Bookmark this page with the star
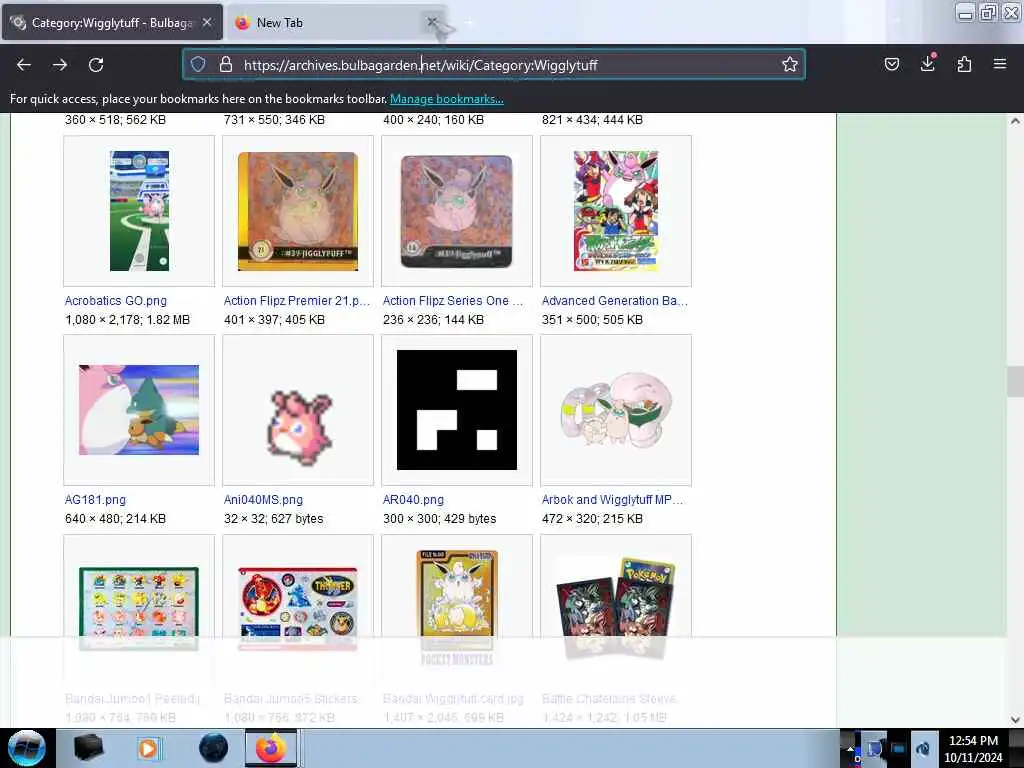The image size is (1024, 768). click(790, 64)
